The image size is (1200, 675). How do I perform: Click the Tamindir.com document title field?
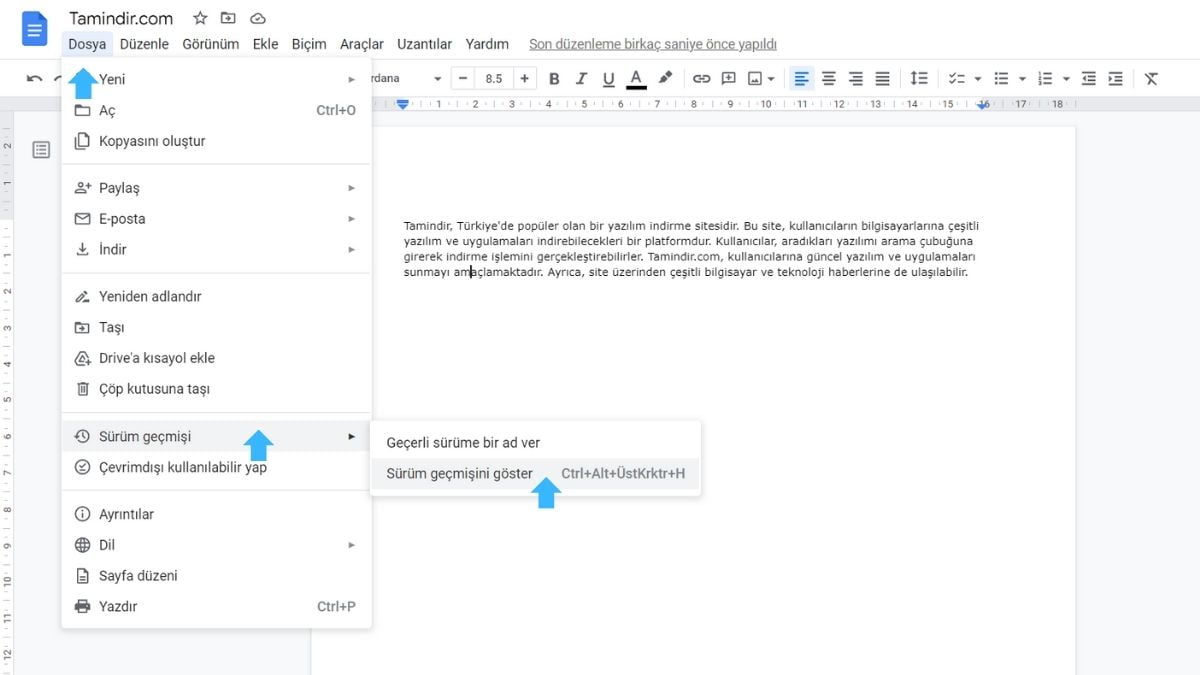tap(120, 17)
